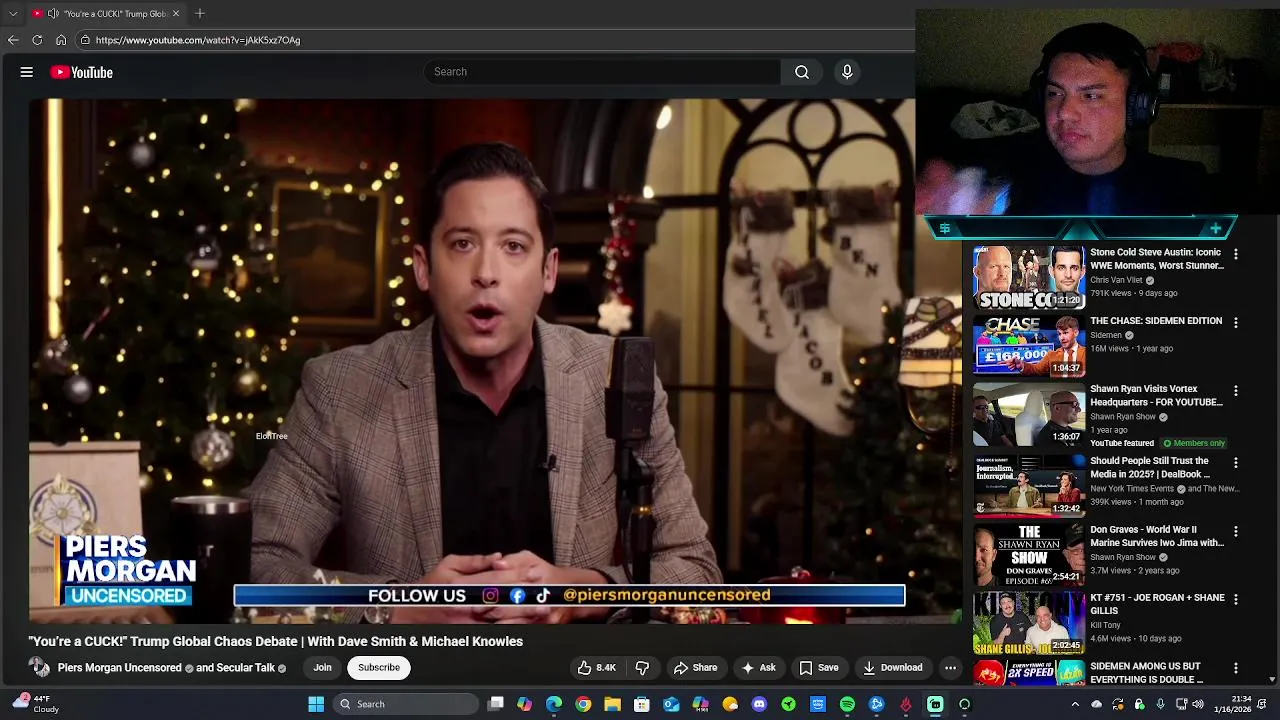Launch Microsoft Edge from the taskbar
The image size is (1280, 720).
click(554, 704)
